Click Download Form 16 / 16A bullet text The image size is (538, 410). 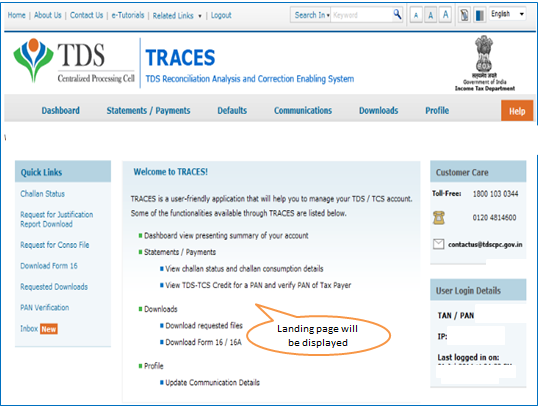click(203, 342)
